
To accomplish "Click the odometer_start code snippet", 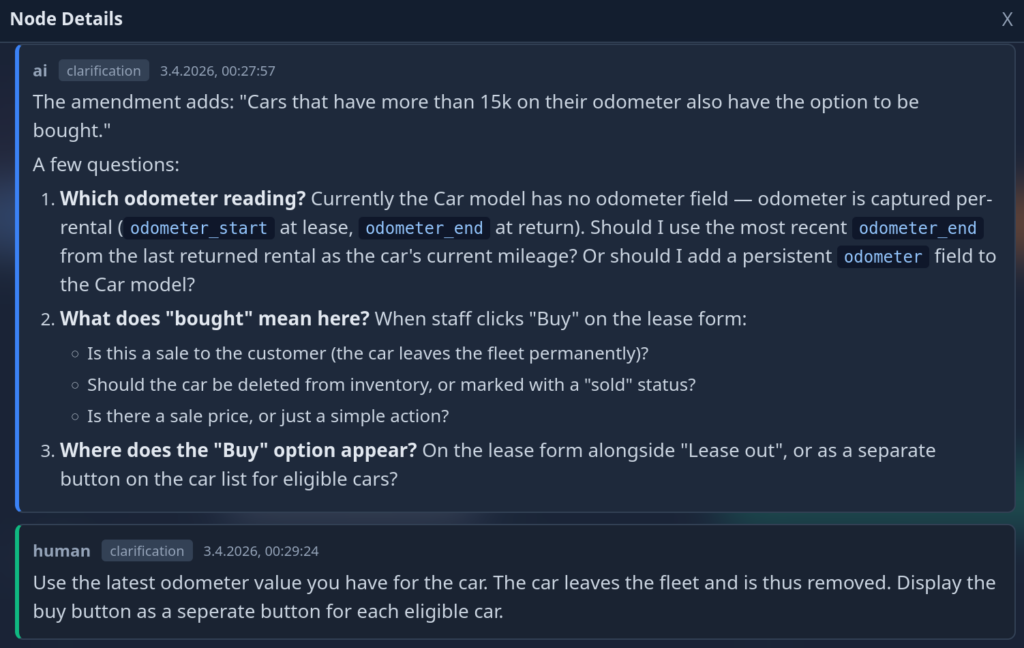I will pos(200,228).
